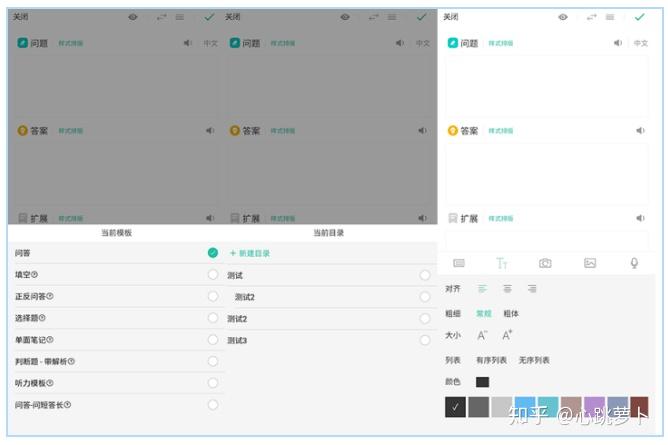The height and width of the screenshot is (445, 668).
Task: Switch to the keyboard input icon
Action: tap(459, 263)
